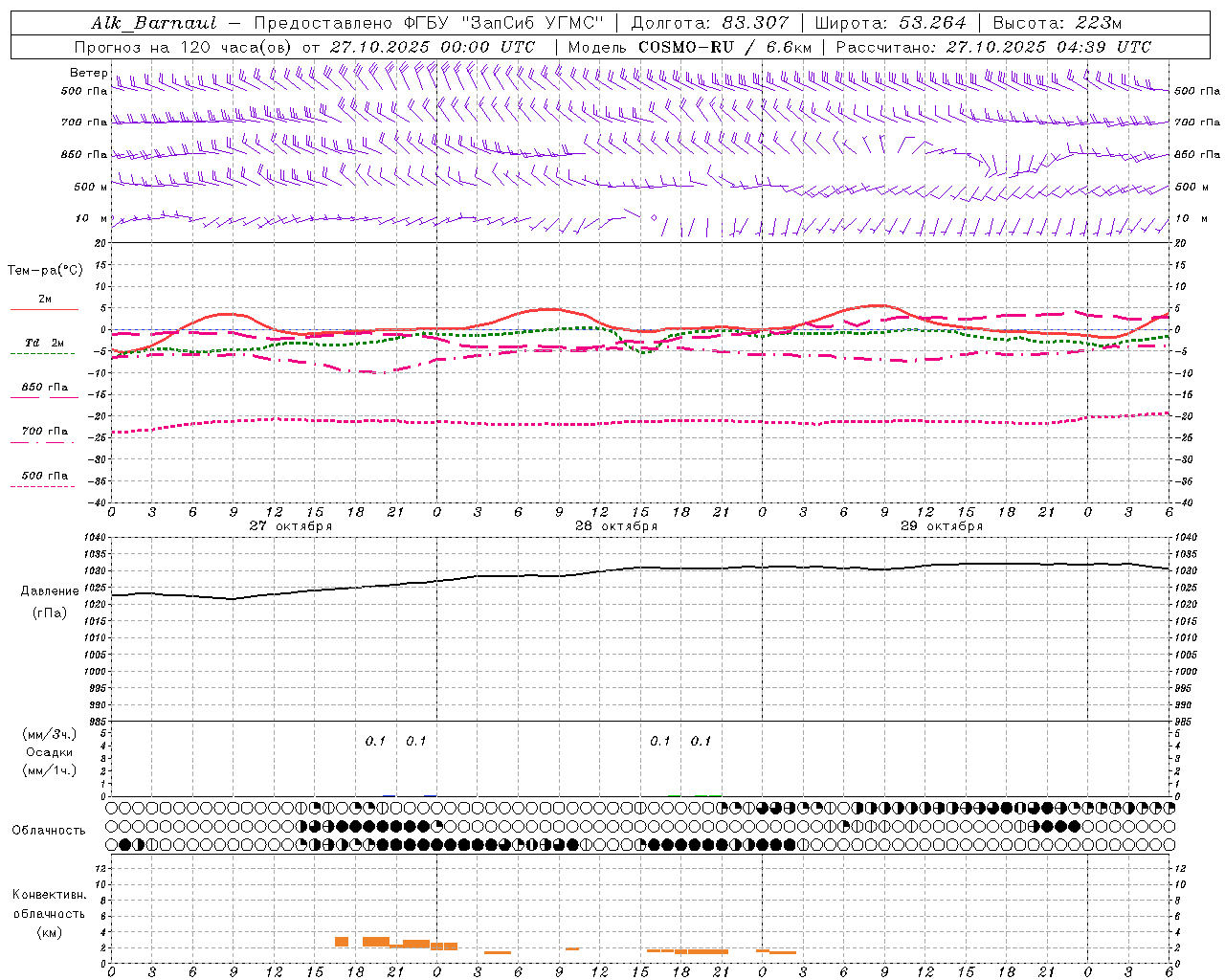Screen dimensions: 1225x980
Task: Click the 'Ветер' wind panel label
Action: 88,73
